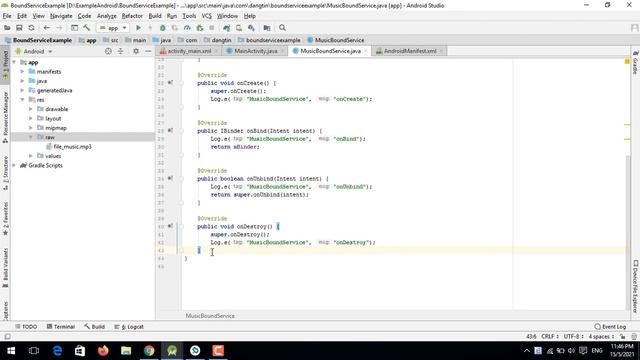This screenshot has height=360, width=640.
Task: Open the Build tool window
Action: pyautogui.click(x=95, y=327)
